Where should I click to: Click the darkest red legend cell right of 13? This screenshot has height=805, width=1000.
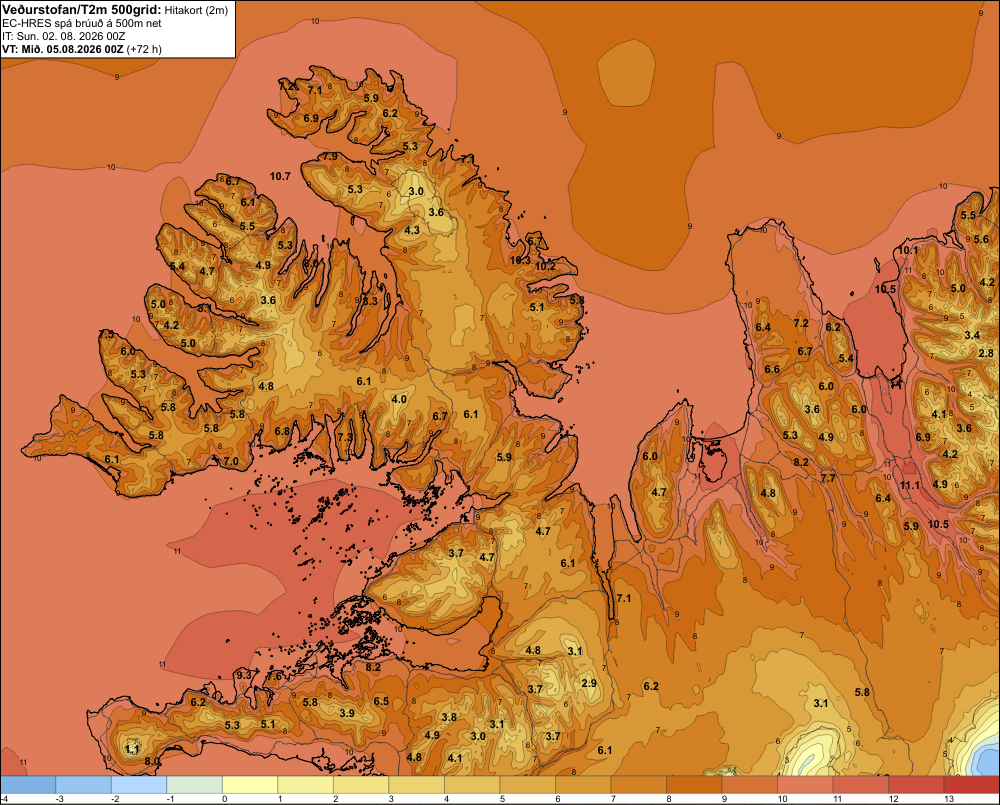tap(971, 785)
